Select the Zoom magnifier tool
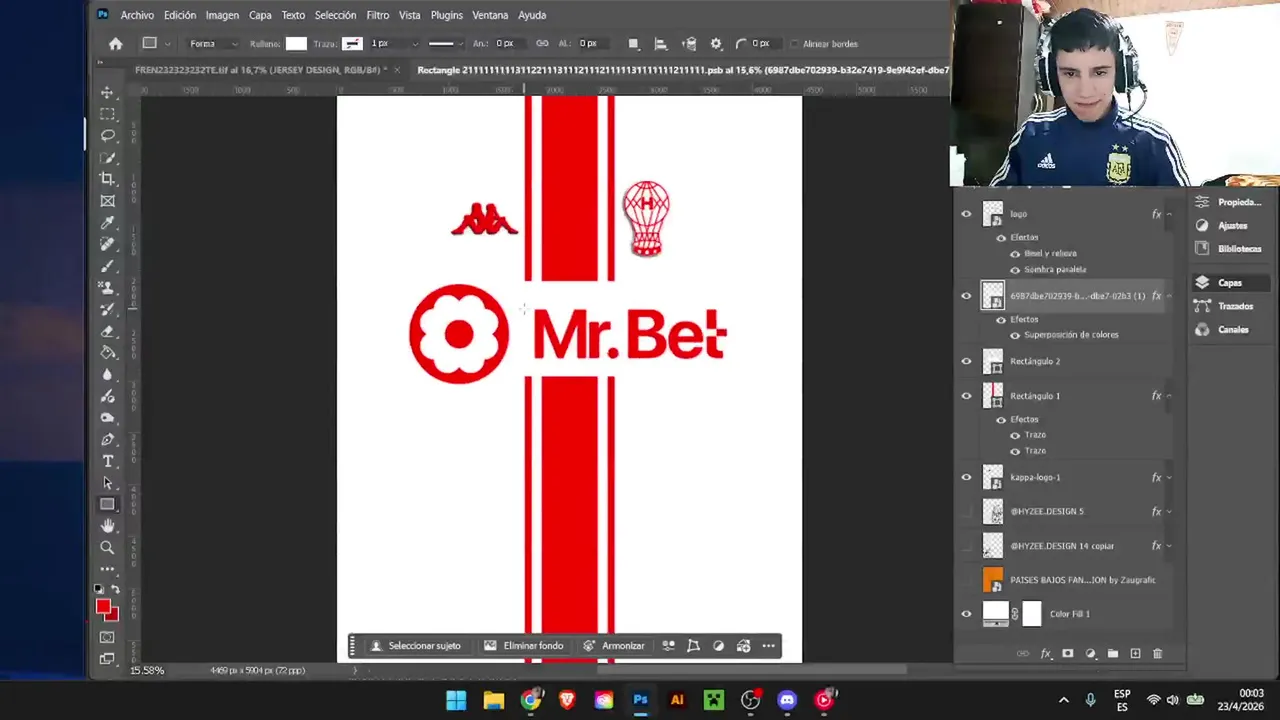Viewport: 1280px width, 720px height. point(107,548)
